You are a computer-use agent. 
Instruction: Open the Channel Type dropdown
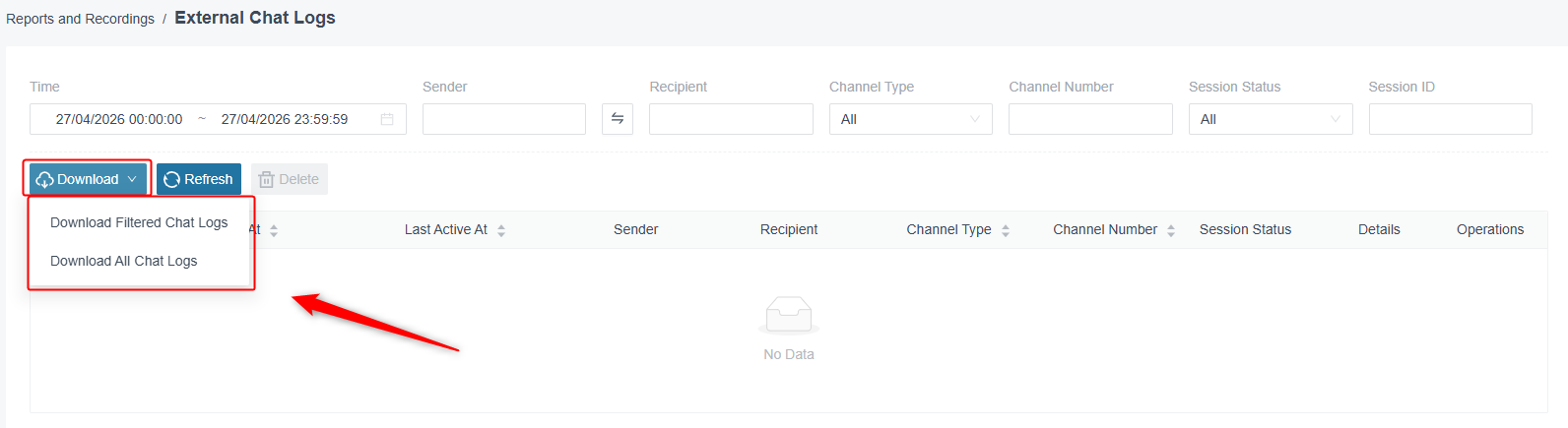coord(911,119)
